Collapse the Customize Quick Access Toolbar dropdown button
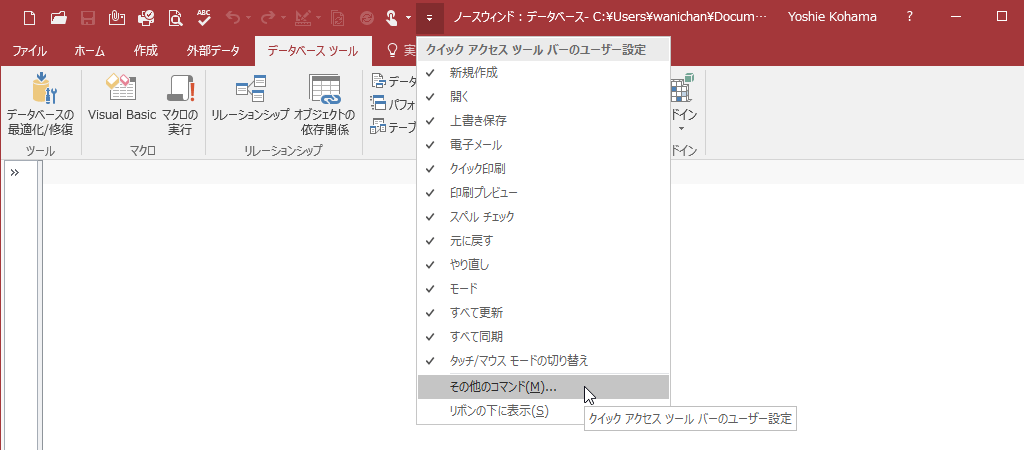Image resolution: width=1024 pixels, height=450 pixels. tap(429, 18)
